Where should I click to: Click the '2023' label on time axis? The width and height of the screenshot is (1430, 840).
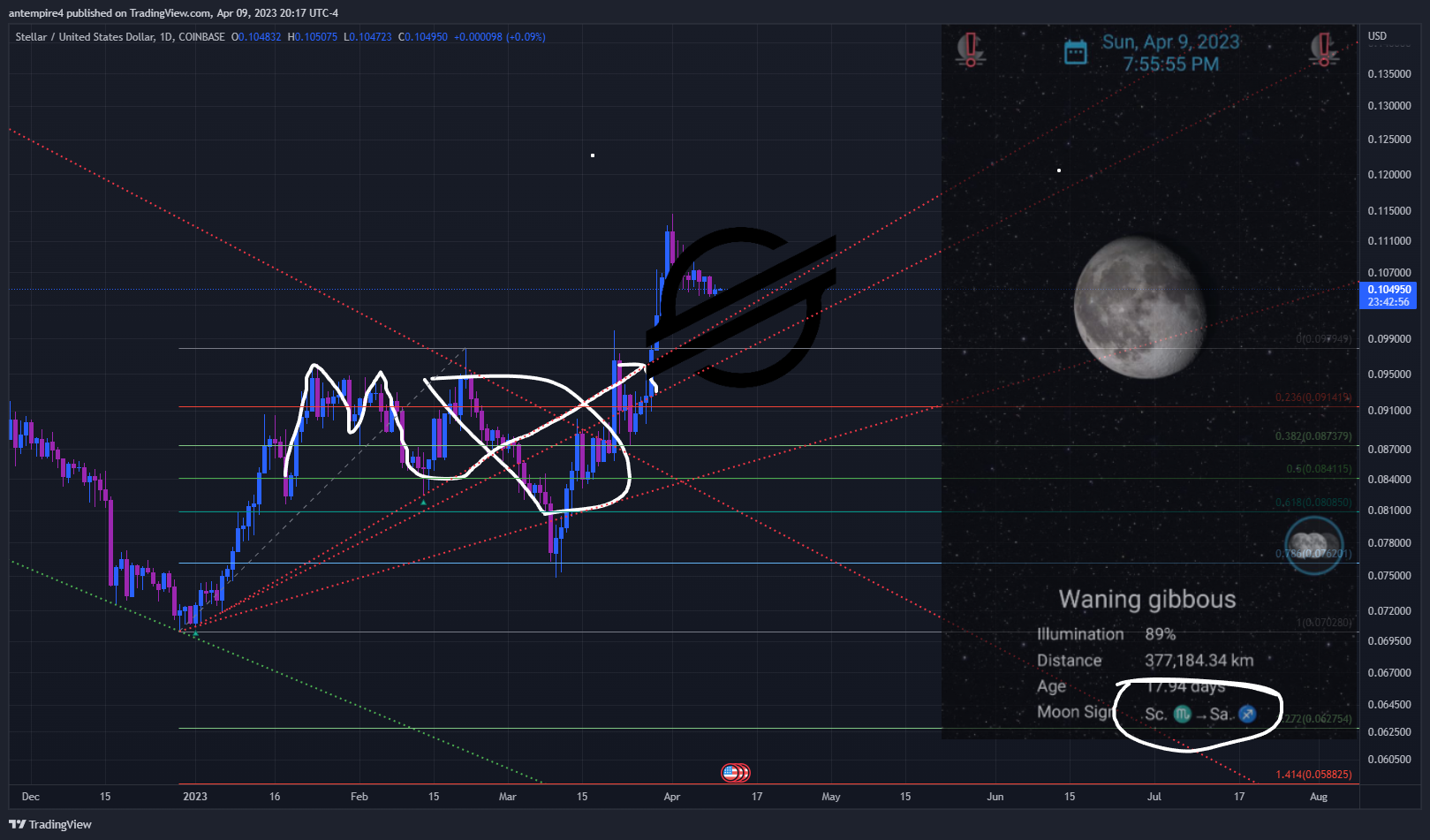195,797
